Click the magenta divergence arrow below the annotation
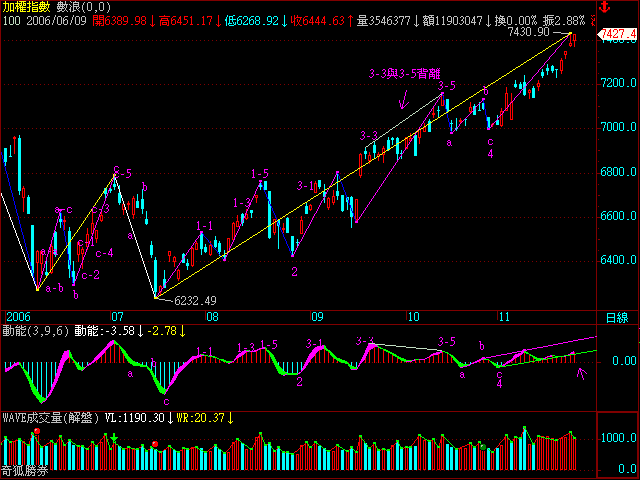Viewport: 640px width, 480px height. click(405, 98)
